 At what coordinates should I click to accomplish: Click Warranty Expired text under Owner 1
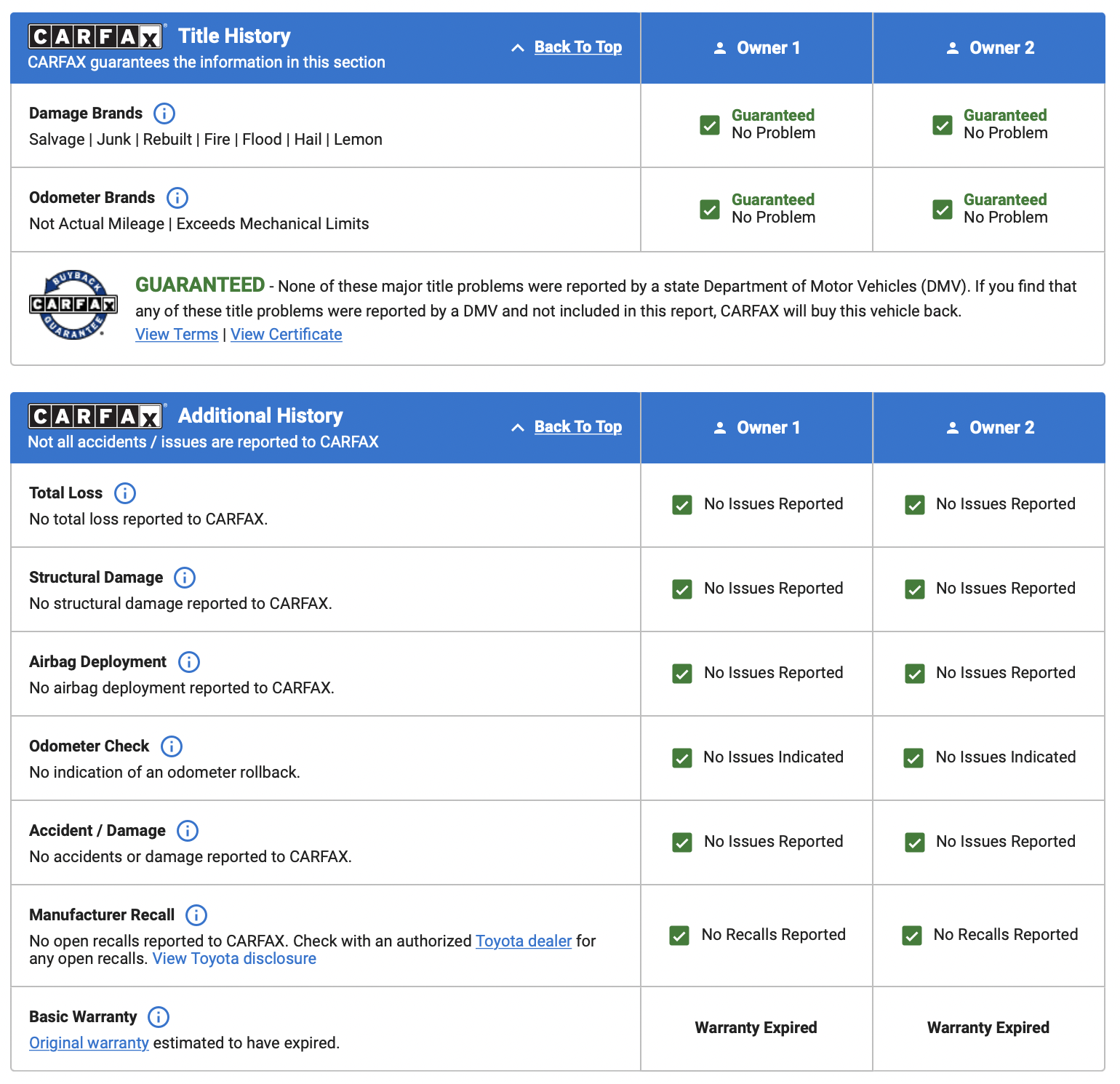click(x=756, y=1028)
